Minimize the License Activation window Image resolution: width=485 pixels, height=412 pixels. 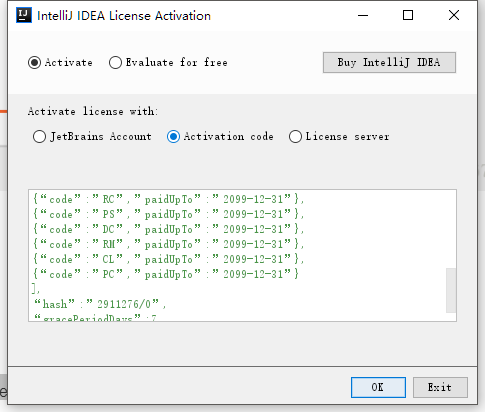click(x=363, y=15)
